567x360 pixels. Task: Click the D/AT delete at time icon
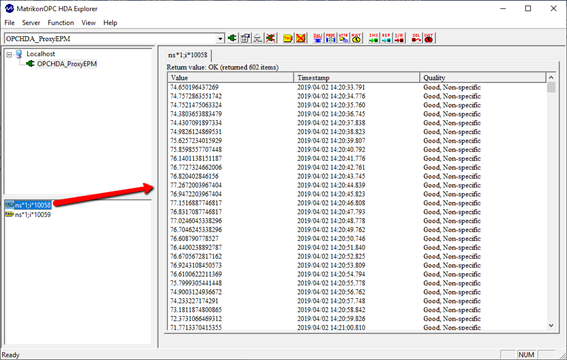429,38
